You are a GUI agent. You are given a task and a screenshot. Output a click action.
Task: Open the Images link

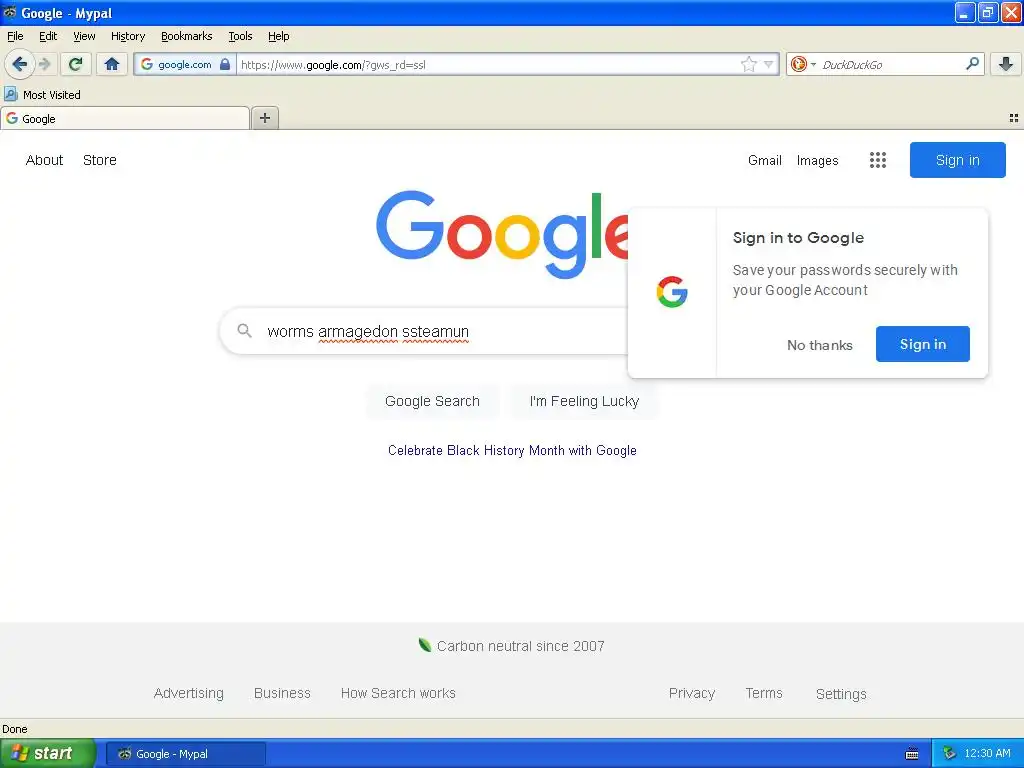(x=818, y=160)
